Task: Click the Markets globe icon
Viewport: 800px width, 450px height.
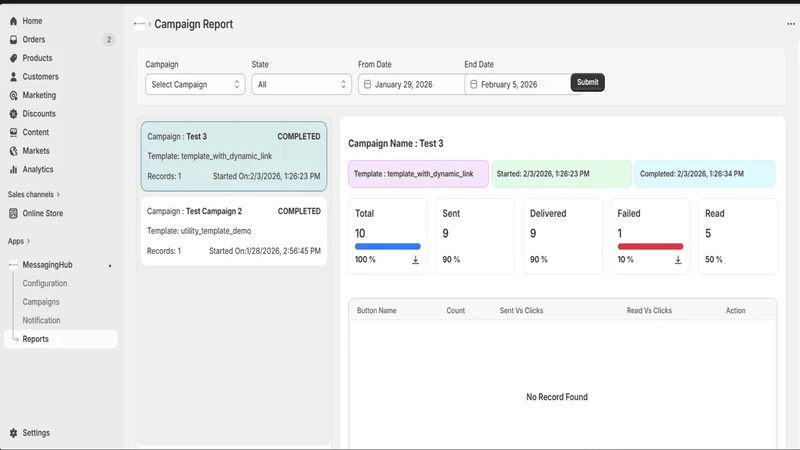Action: point(13,151)
